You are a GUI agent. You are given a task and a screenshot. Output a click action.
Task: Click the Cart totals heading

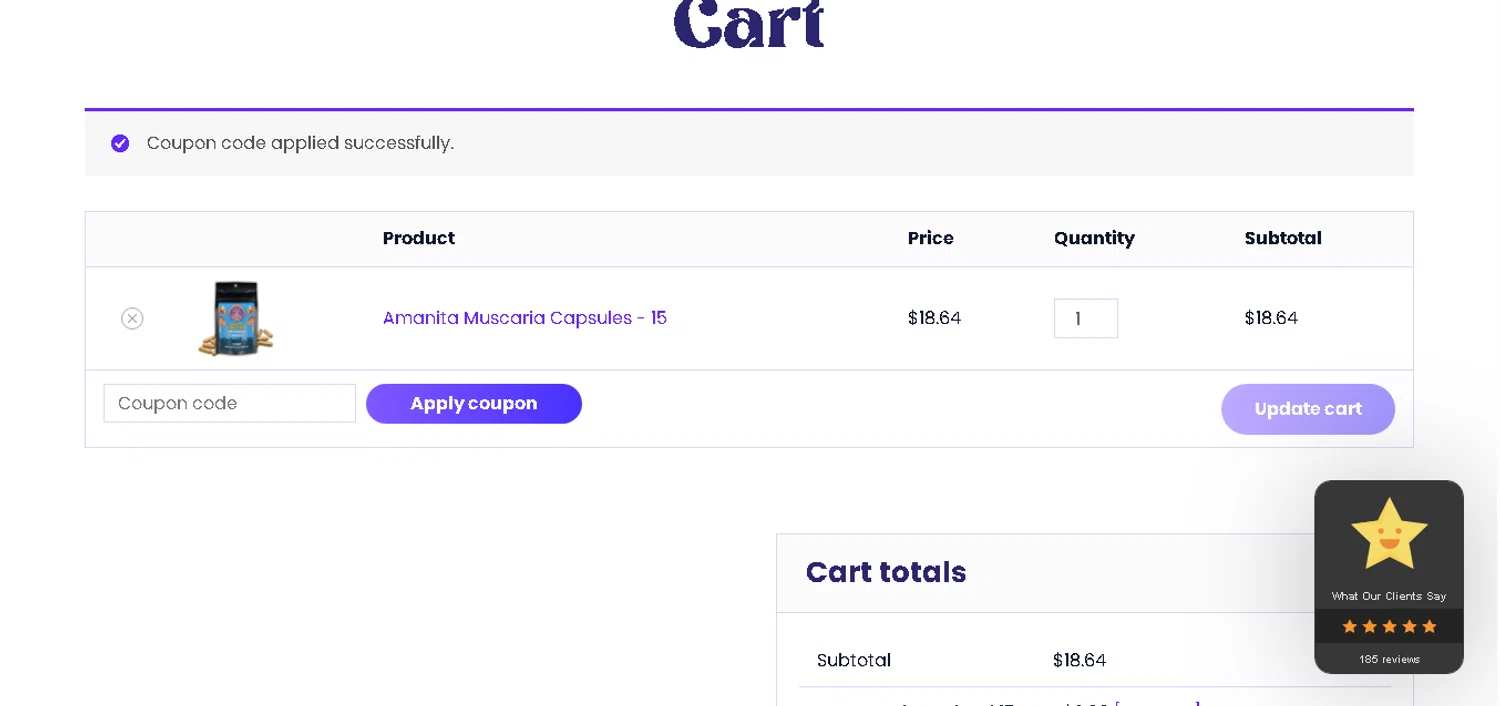coord(885,572)
